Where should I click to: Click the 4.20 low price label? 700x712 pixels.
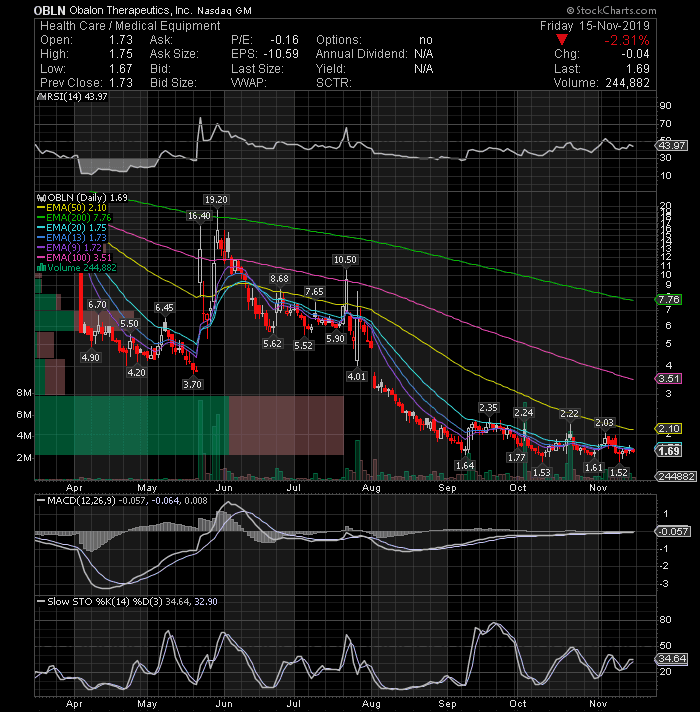point(136,373)
